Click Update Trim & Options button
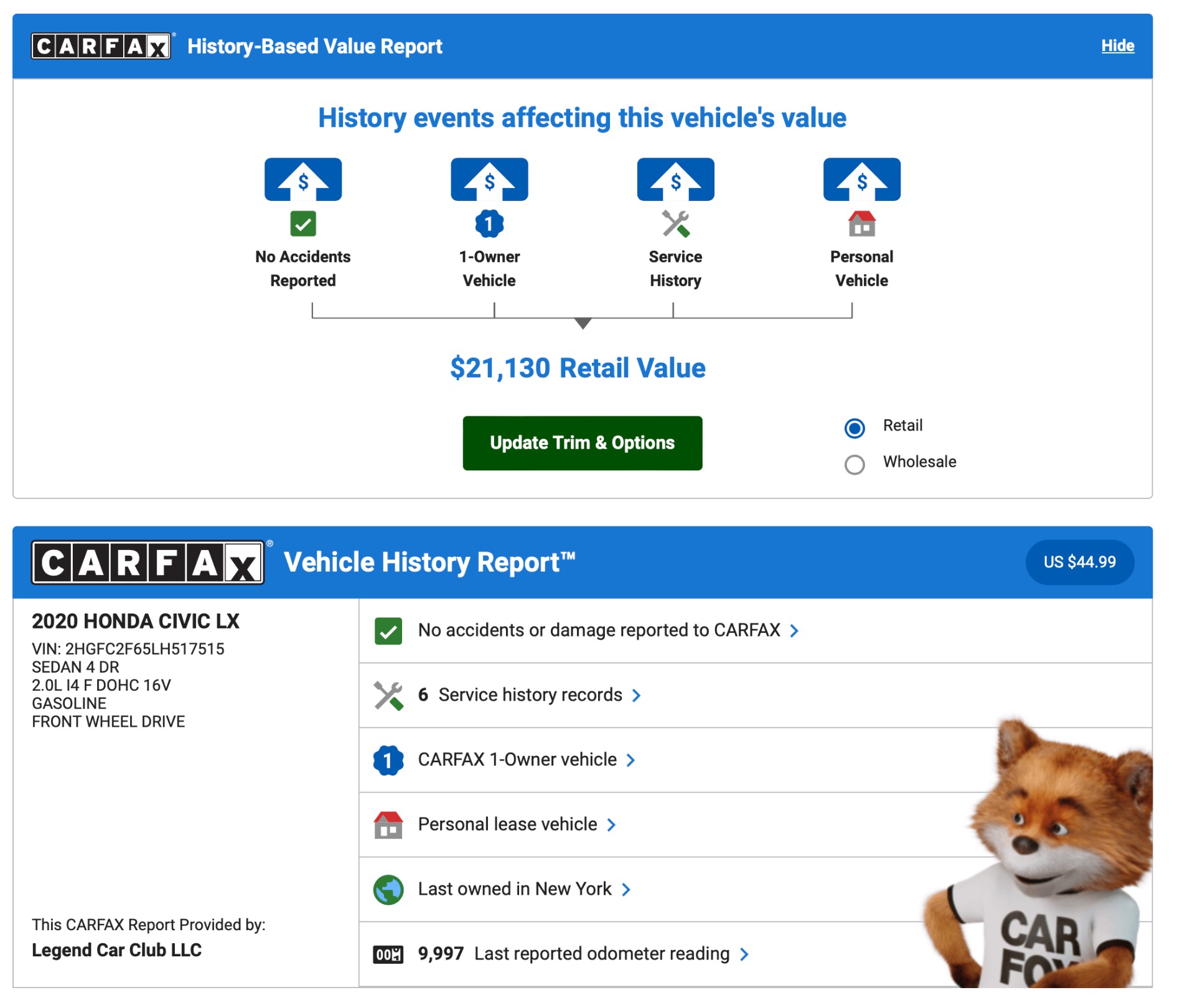This screenshot has width=1195, height=1008. click(x=583, y=443)
